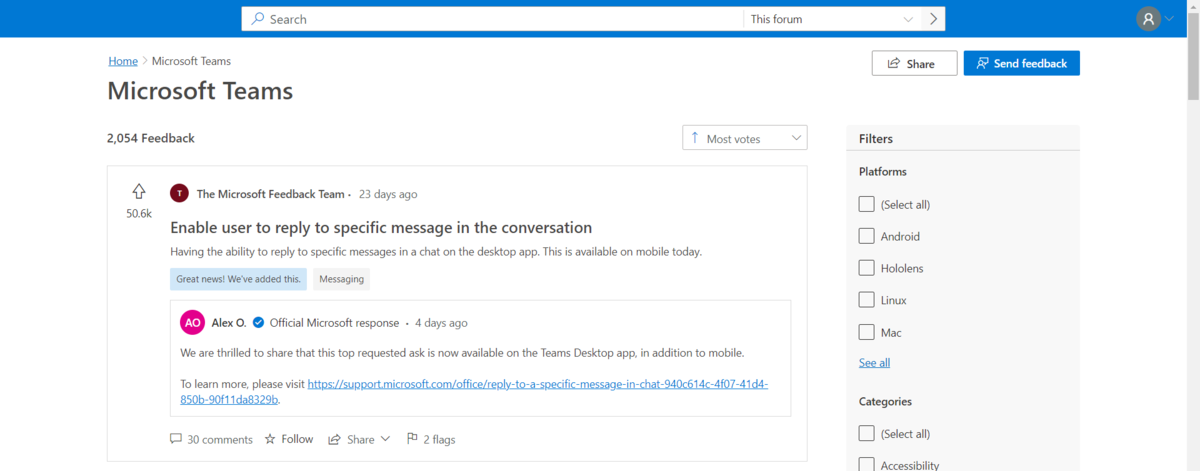This screenshot has width=1200, height=471.
Task: Go to Home breadcrumb link
Action: 123,61
